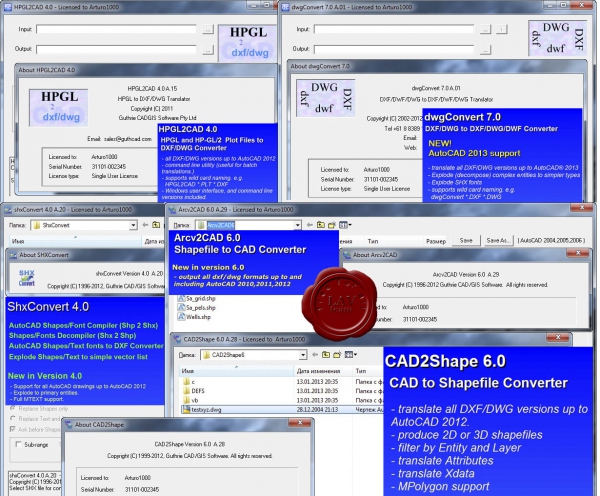
Task: Click AutoCAD 2004,2005,2006 format label in Arcv2CAD
Action: click(551, 241)
